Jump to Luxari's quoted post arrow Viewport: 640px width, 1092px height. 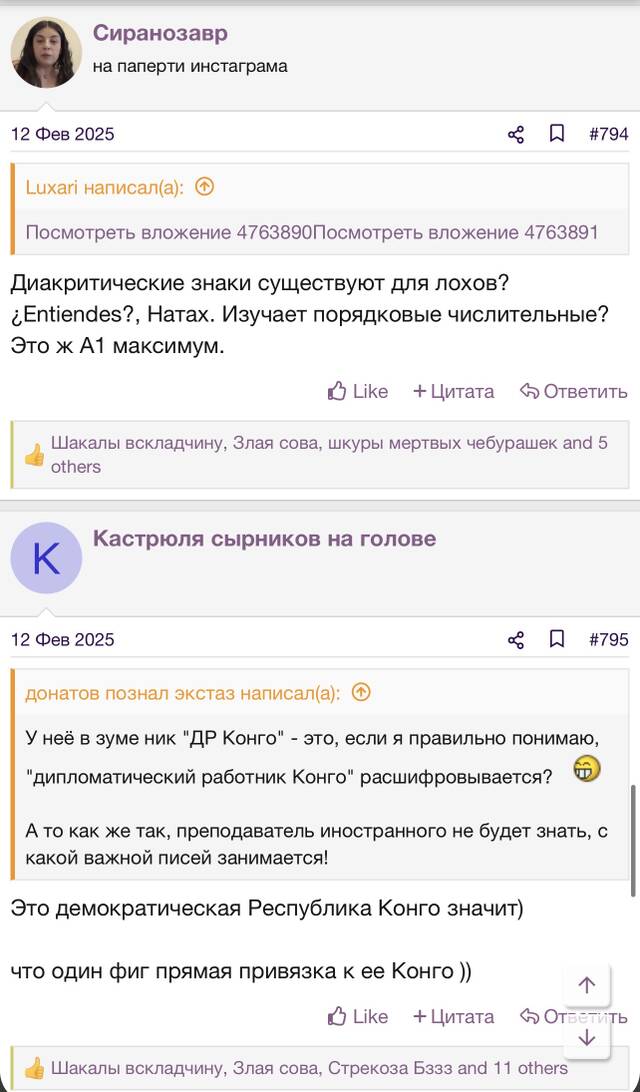click(x=204, y=187)
